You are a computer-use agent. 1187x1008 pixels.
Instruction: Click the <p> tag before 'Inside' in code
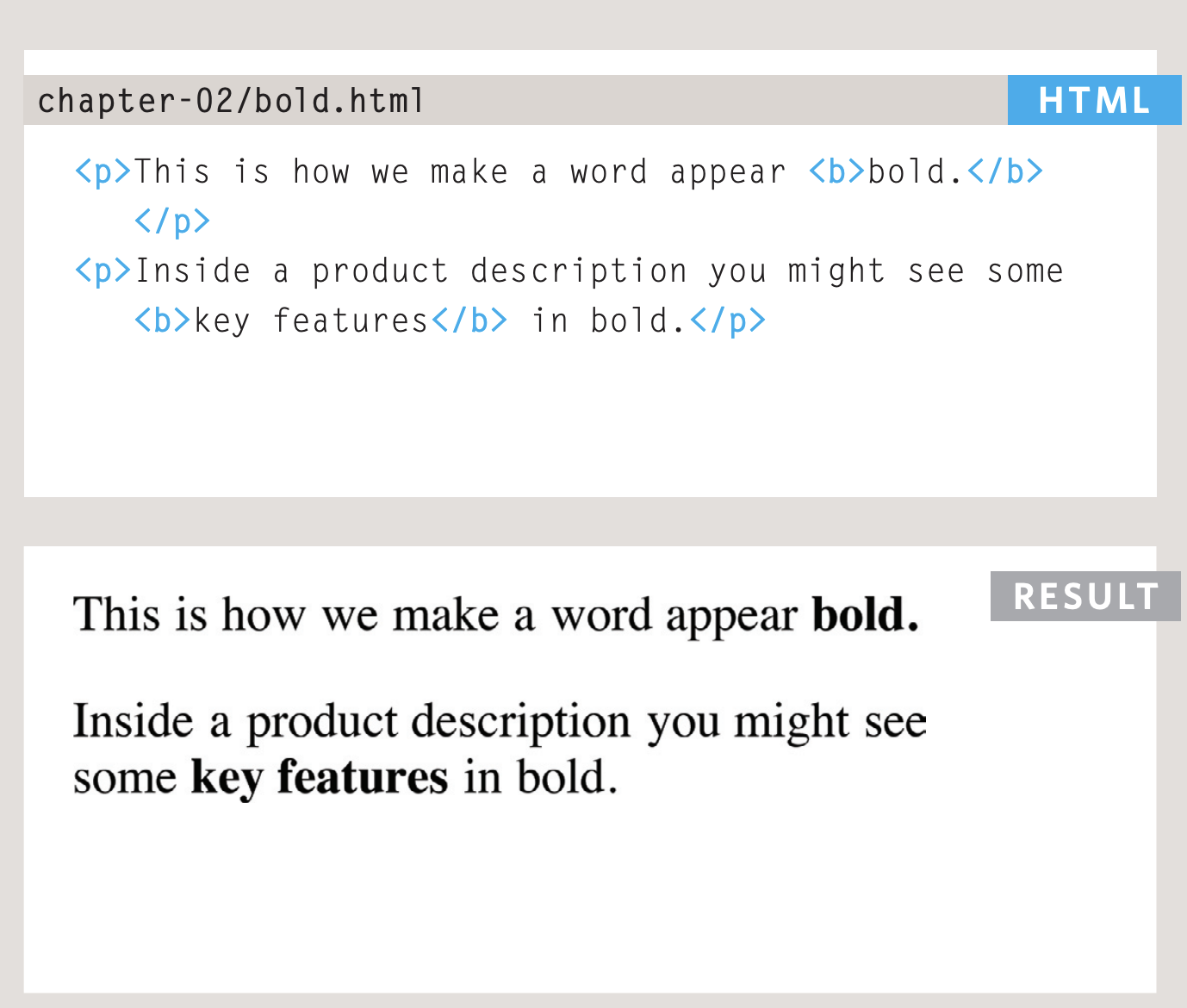click(x=103, y=271)
